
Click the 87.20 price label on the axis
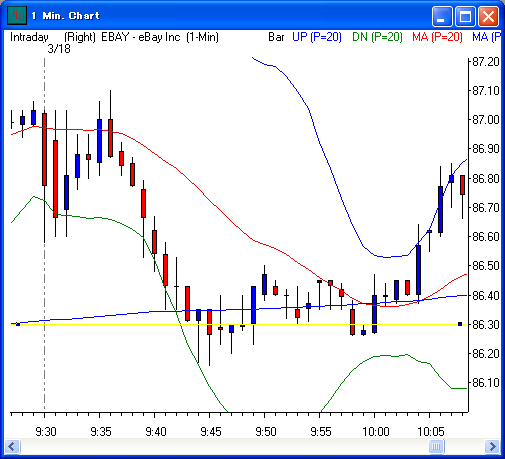point(486,62)
